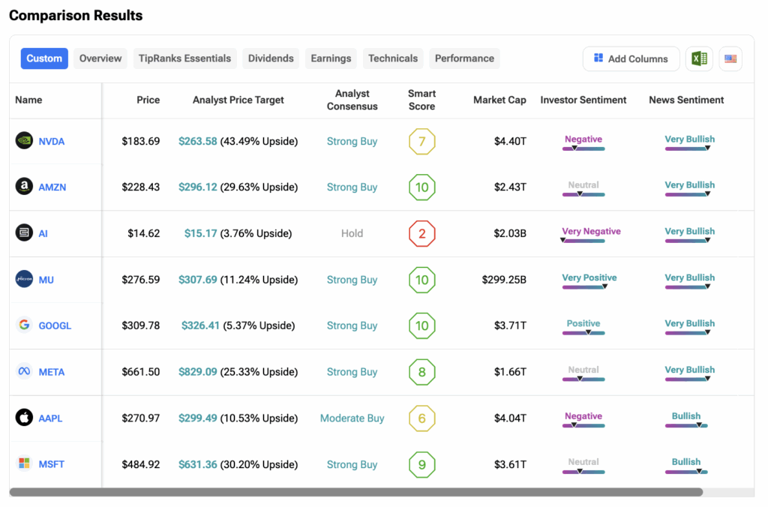Sort by the Market Cap column header
Screen dimensions: 768x507
coord(500,100)
